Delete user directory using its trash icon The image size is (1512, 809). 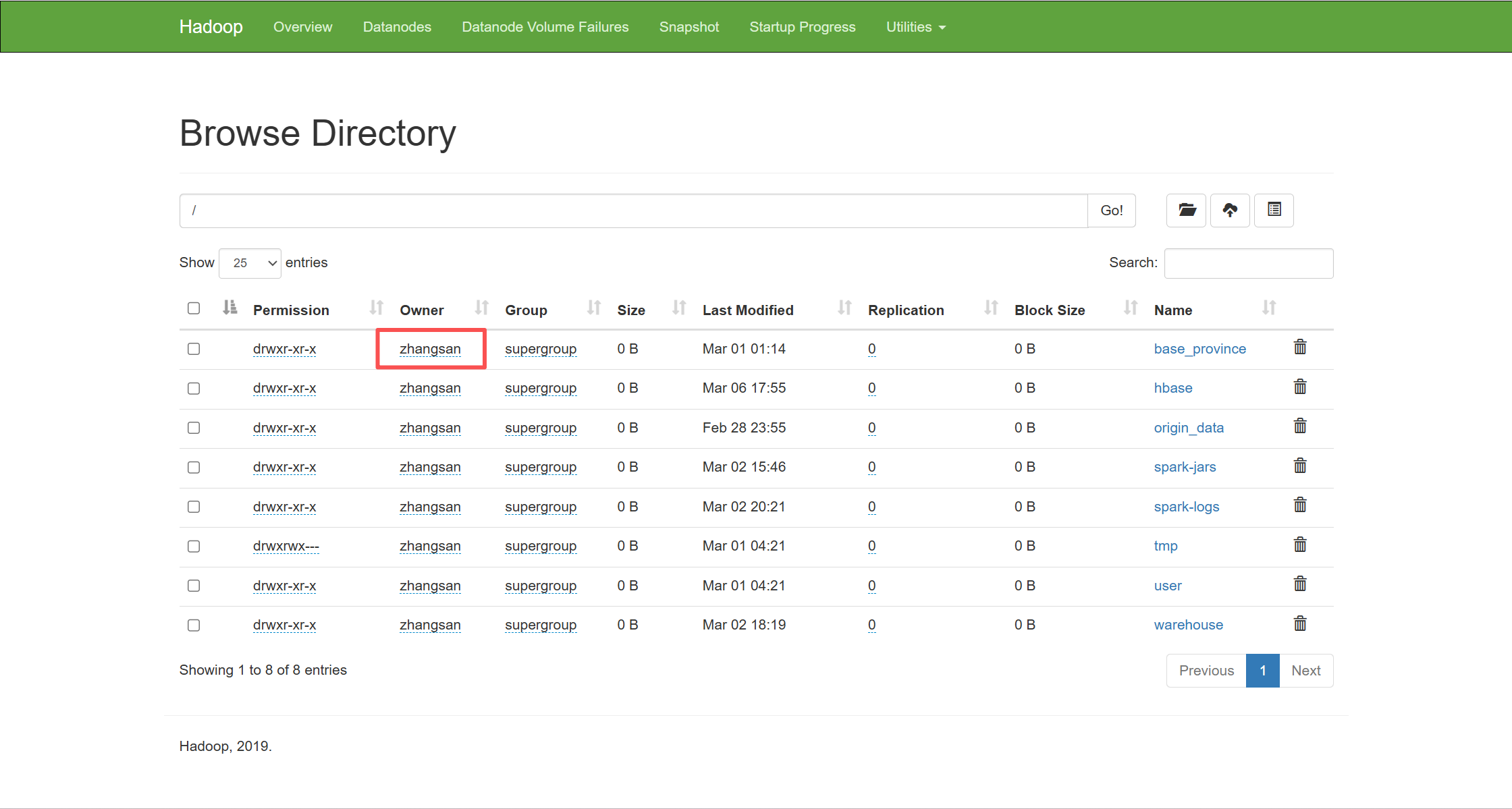[x=1300, y=584]
